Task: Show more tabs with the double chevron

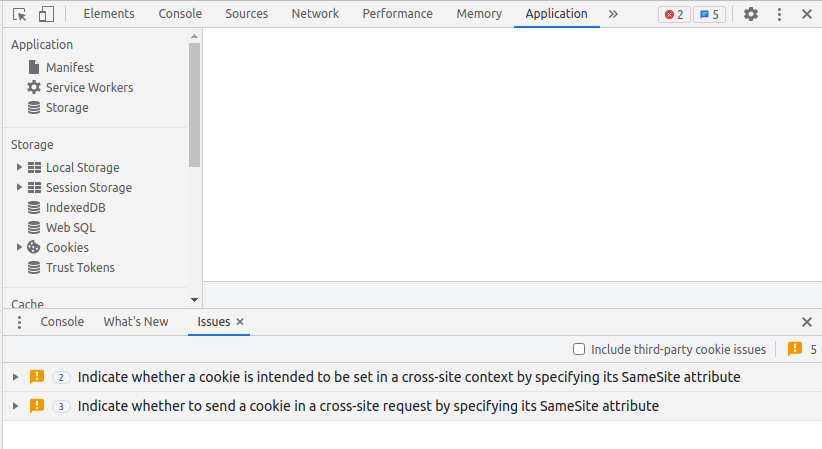Action: pos(613,14)
